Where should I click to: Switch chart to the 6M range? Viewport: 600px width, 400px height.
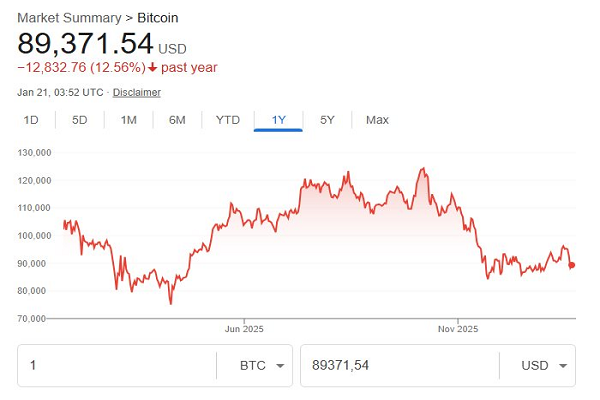[x=177, y=120]
